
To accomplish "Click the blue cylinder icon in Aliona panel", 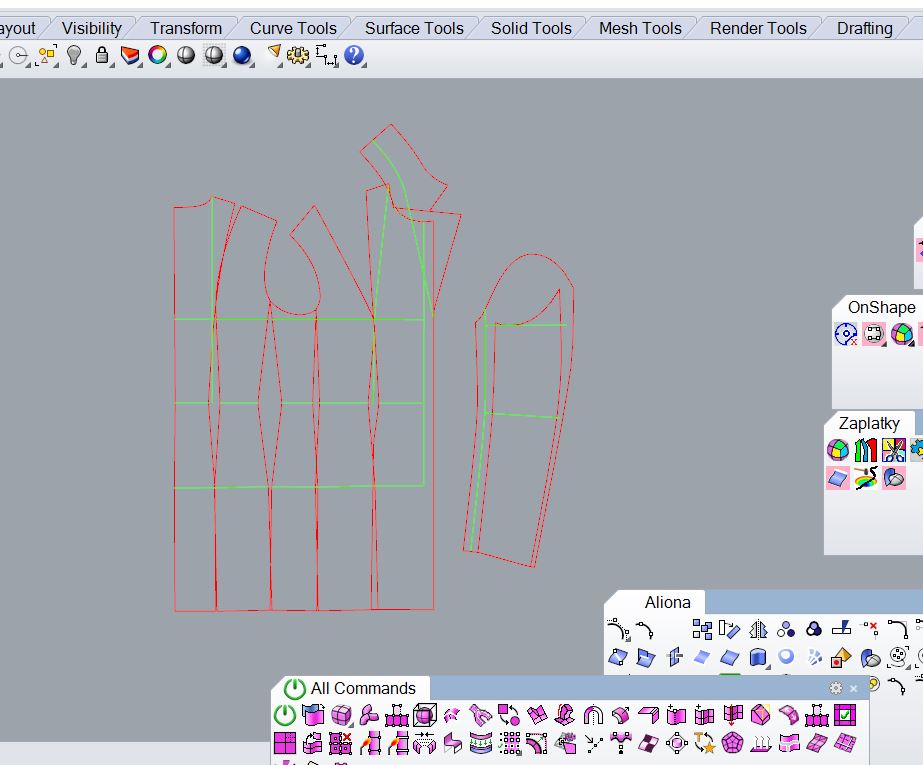I will click(x=758, y=657).
